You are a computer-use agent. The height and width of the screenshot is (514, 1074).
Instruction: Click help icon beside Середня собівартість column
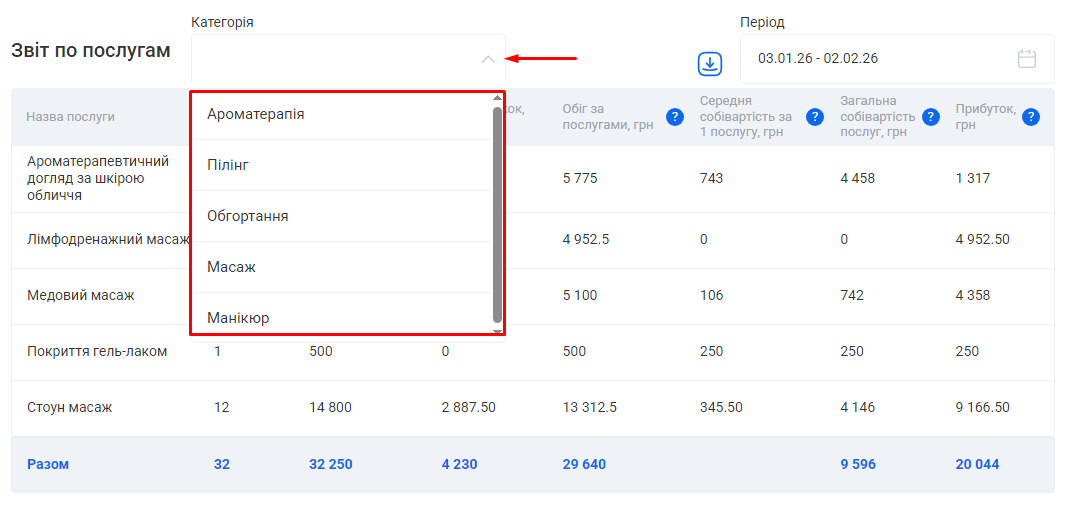tap(815, 117)
